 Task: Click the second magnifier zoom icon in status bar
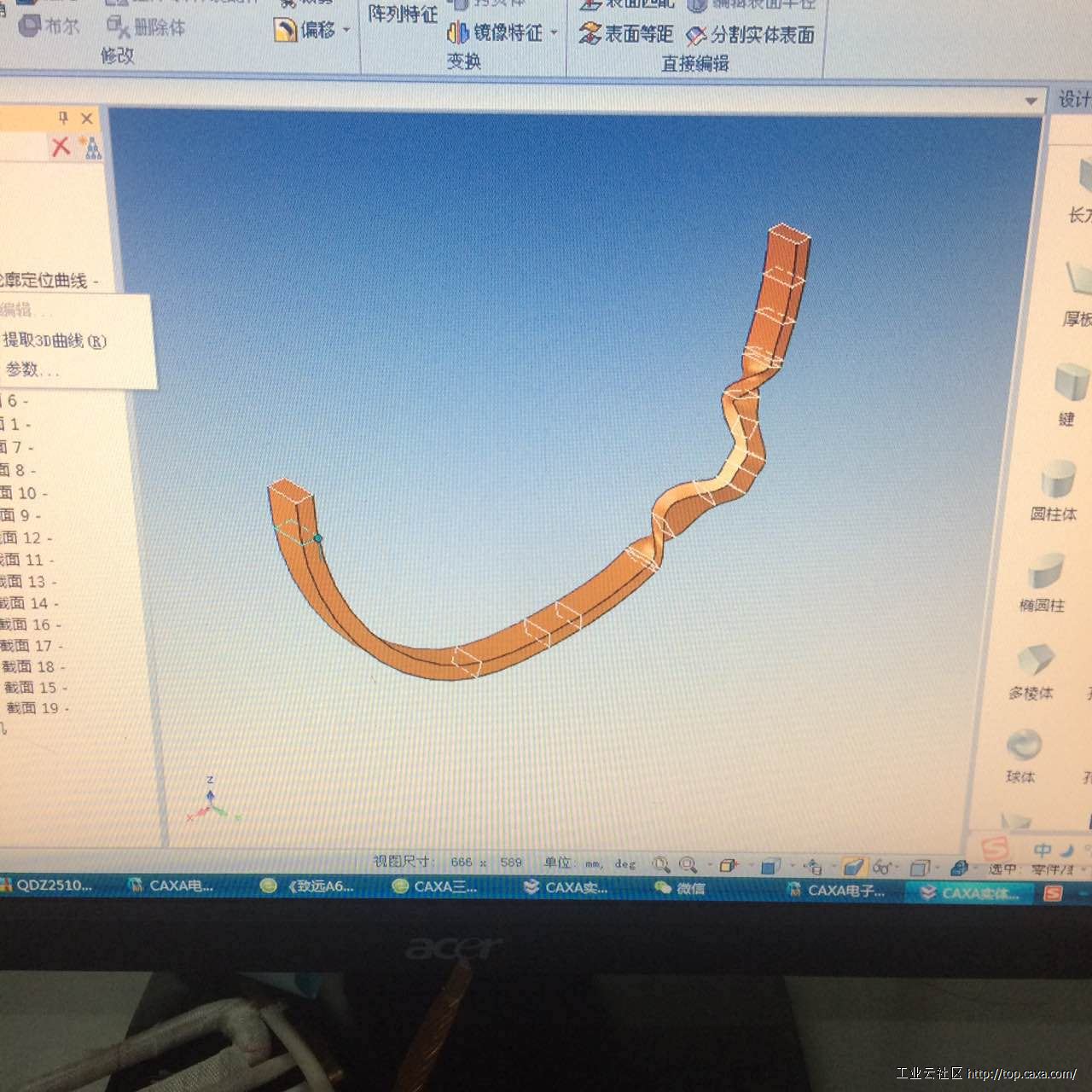pyautogui.click(x=688, y=865)
